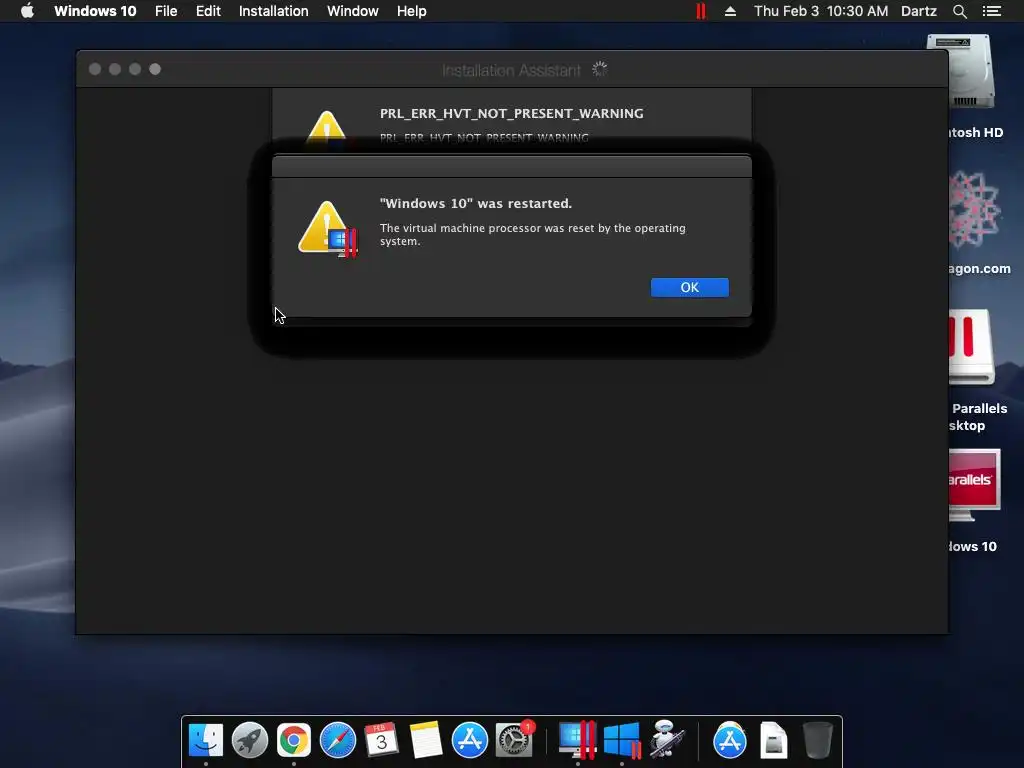
Task: Click the Installation Assistant window title
Action: pos(511,70)
